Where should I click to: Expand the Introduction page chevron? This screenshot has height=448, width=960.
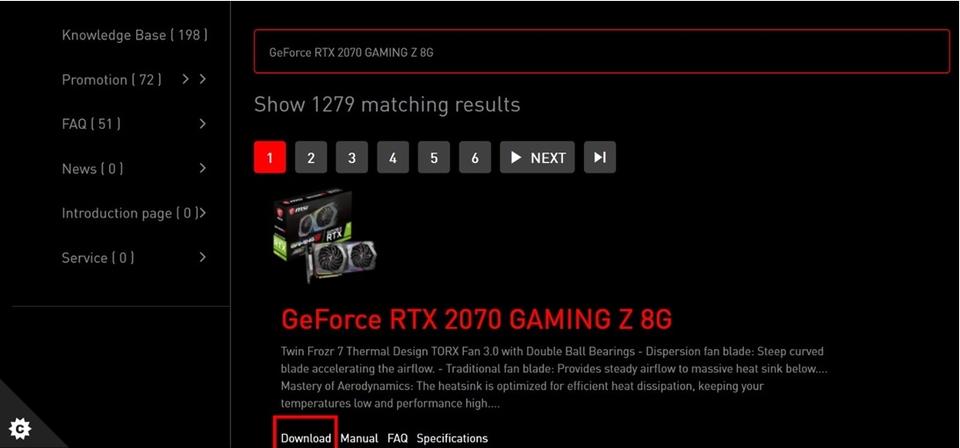point(203,213)
